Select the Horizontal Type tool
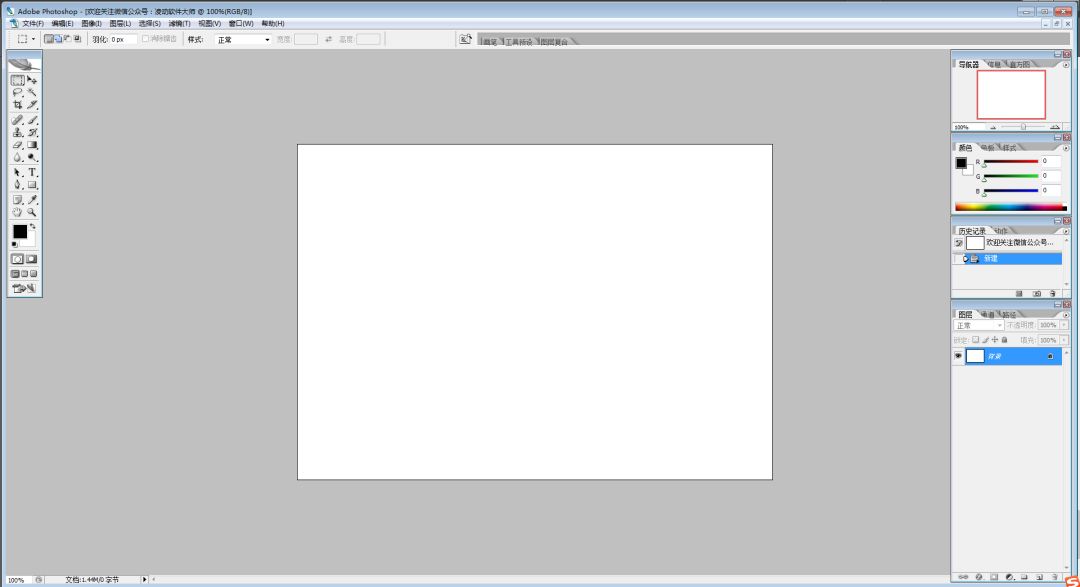This screenshot has width=1080, height=587. point(32,172)
